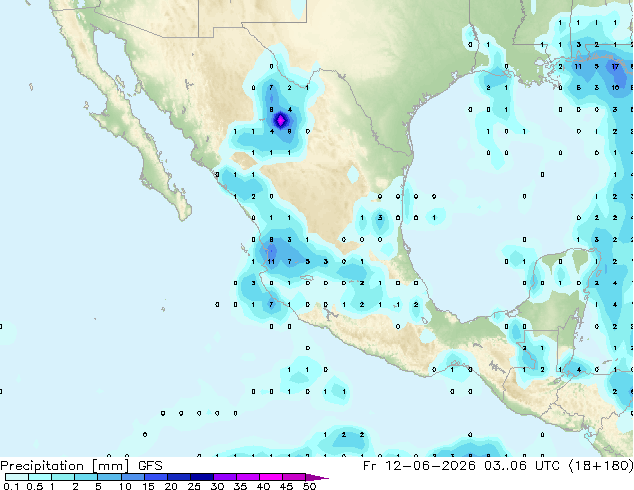Click the legend color for 15 to 20 mm
Viewport: 634px width, 490px height.
coord(155,477)
